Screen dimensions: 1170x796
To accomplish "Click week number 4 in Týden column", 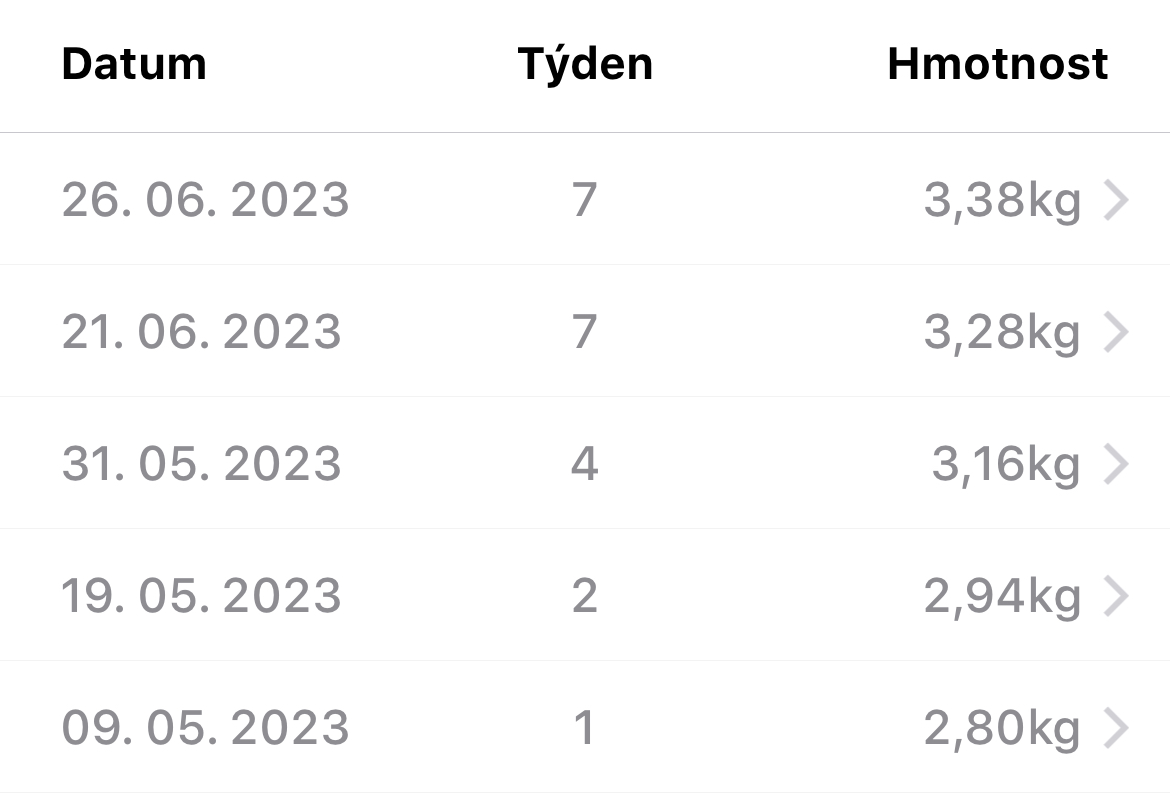I will [x=584, y=464].
